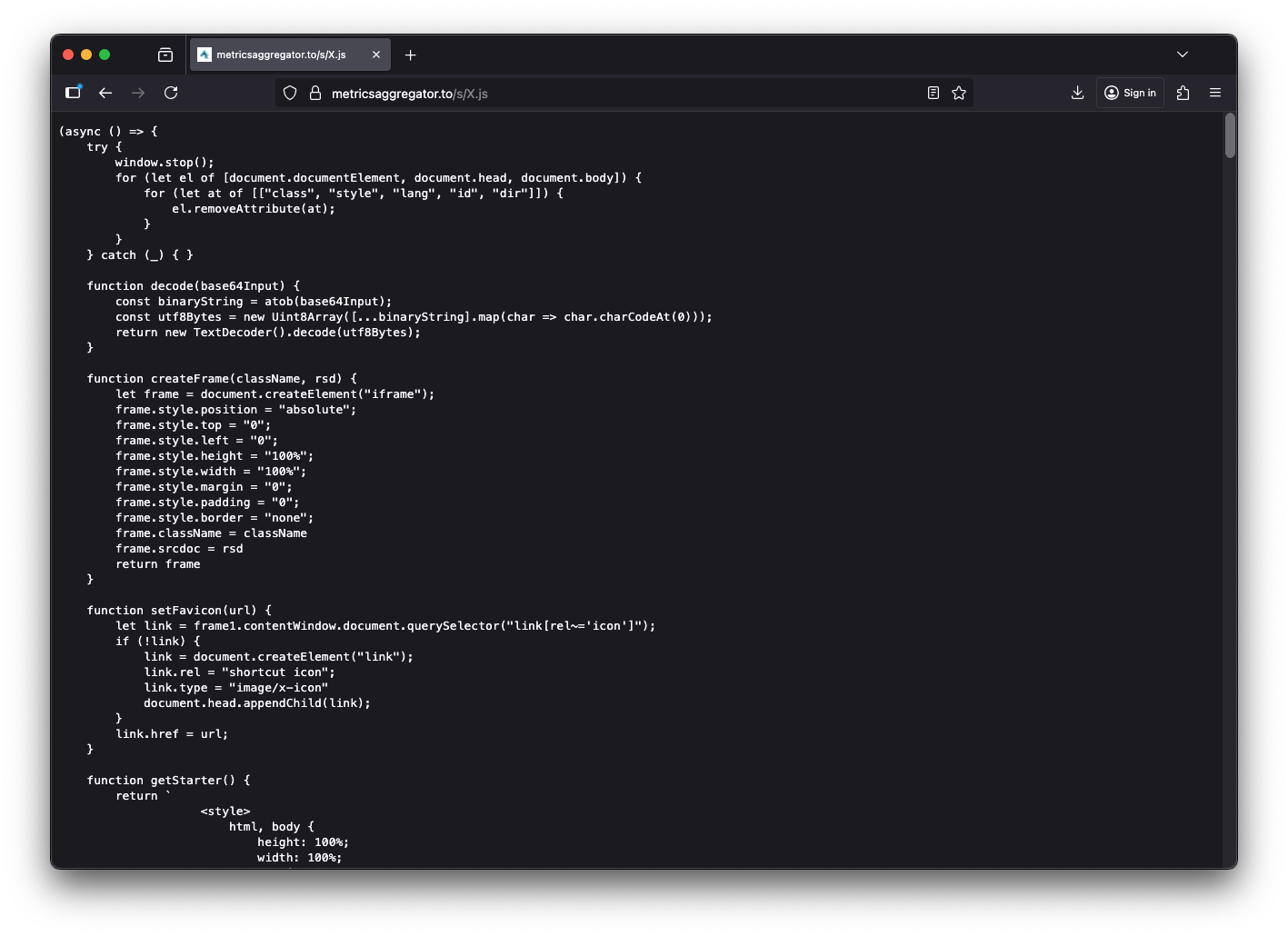Select the metricsaggregator.to/s/X.js tab

280,55
